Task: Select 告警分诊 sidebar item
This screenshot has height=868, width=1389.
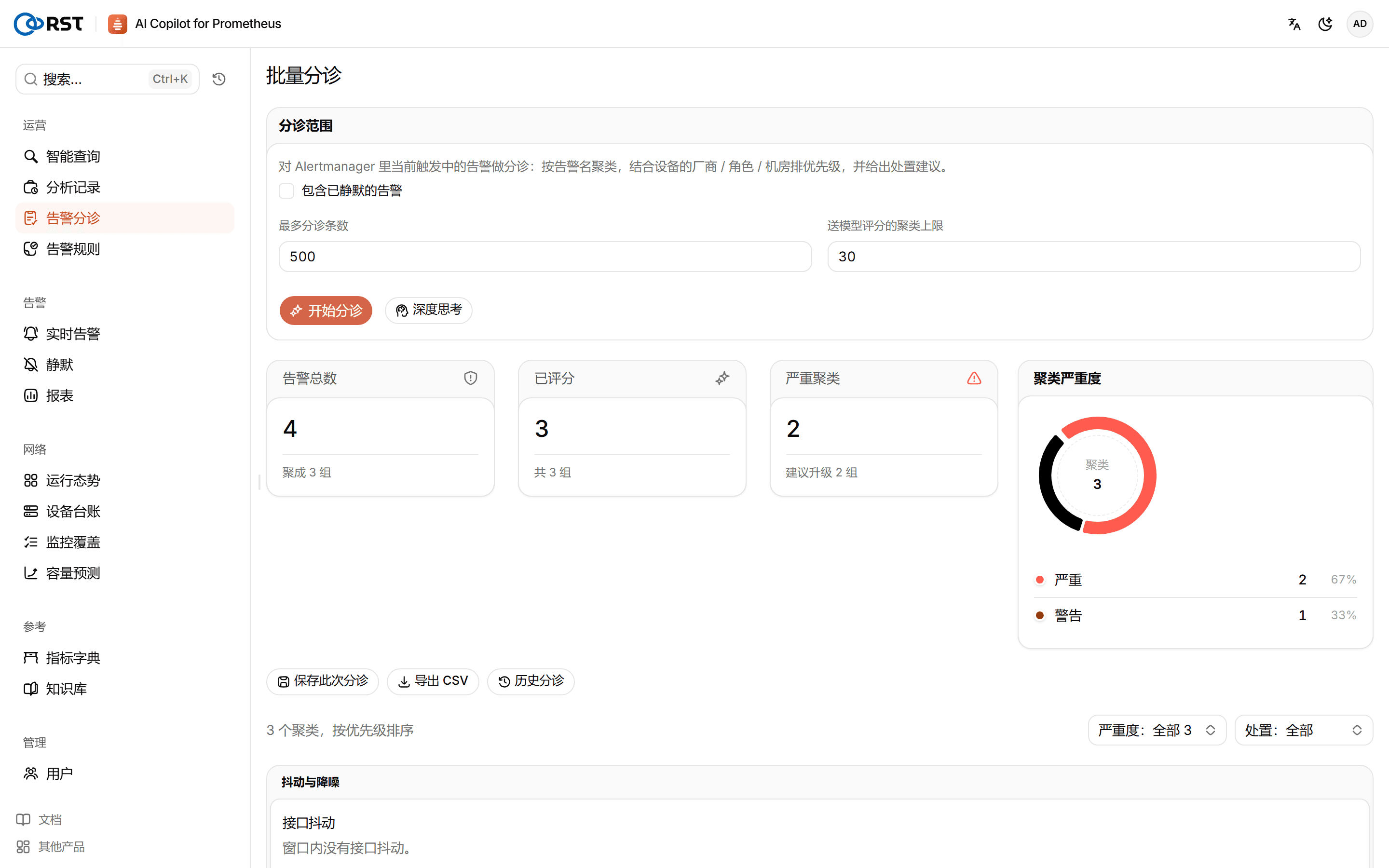Action: coord(124,218)
